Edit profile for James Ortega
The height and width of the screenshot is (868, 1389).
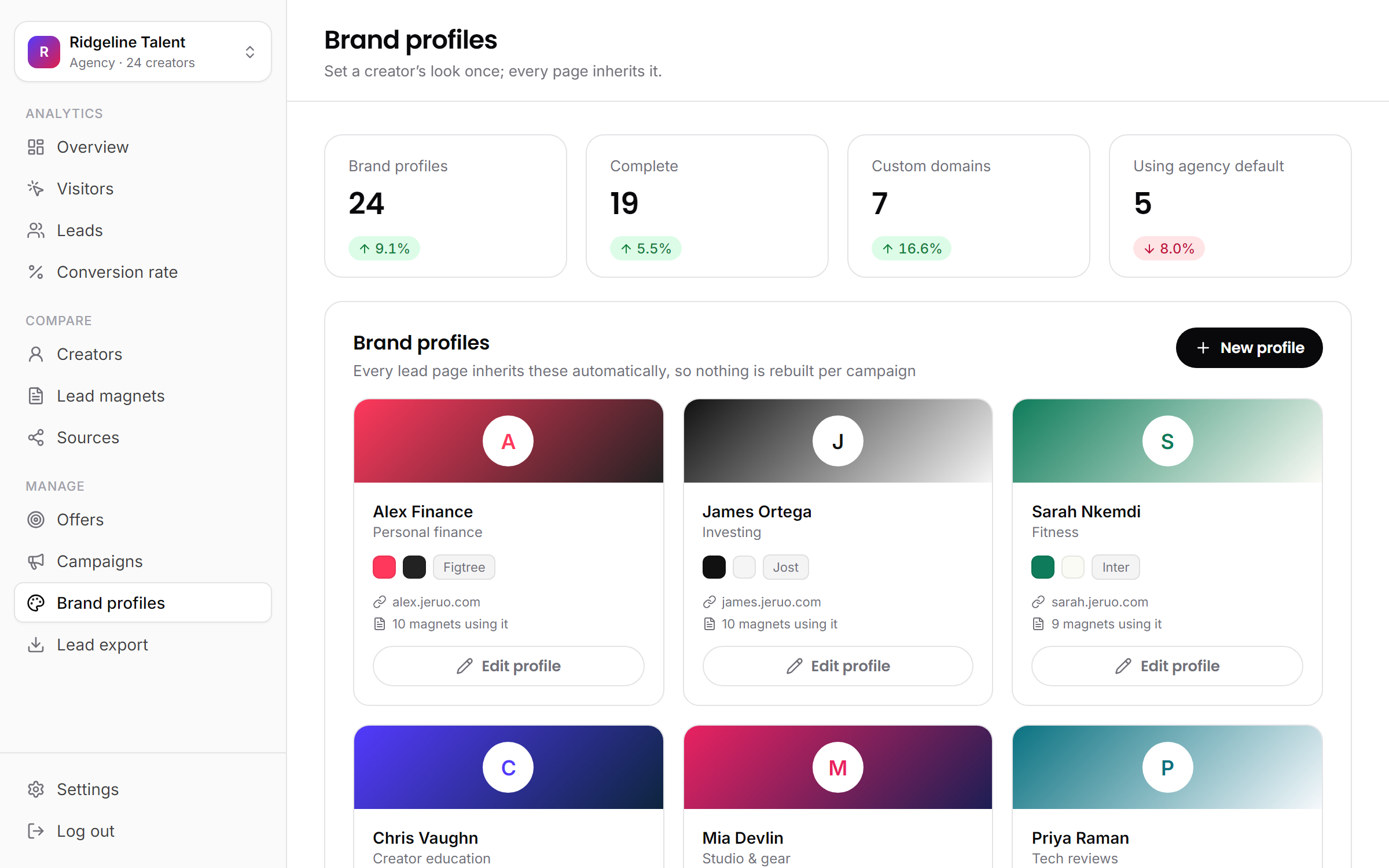coord(837,666)
